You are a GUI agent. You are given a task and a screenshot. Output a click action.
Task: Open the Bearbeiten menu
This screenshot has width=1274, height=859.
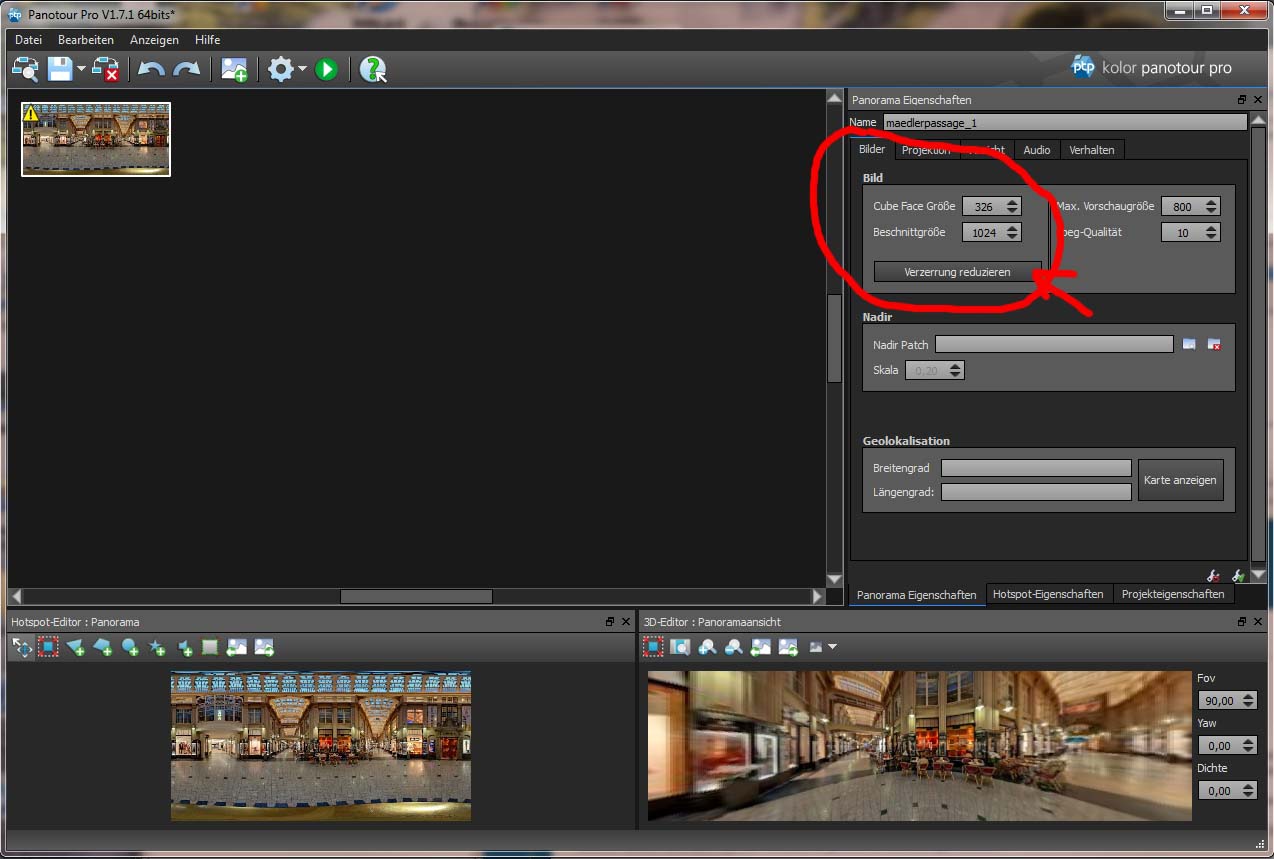coord(86,40)
